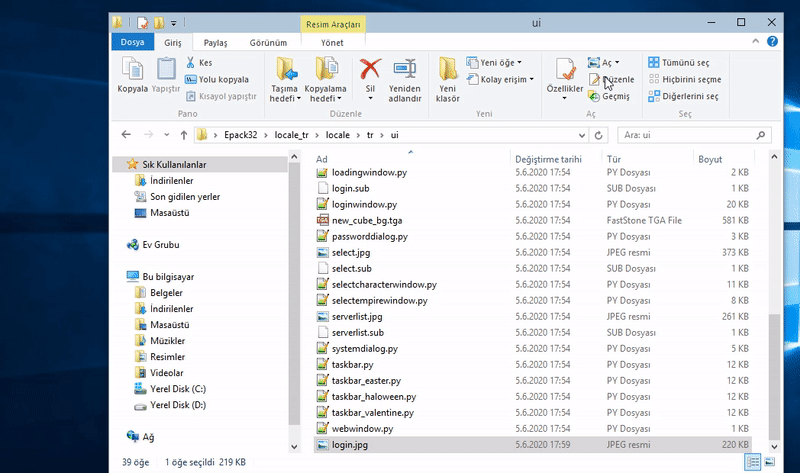This screenshot has height=473, width=800.
Task: Click locale breadcrumb in address bar
Action: point(338,135)
